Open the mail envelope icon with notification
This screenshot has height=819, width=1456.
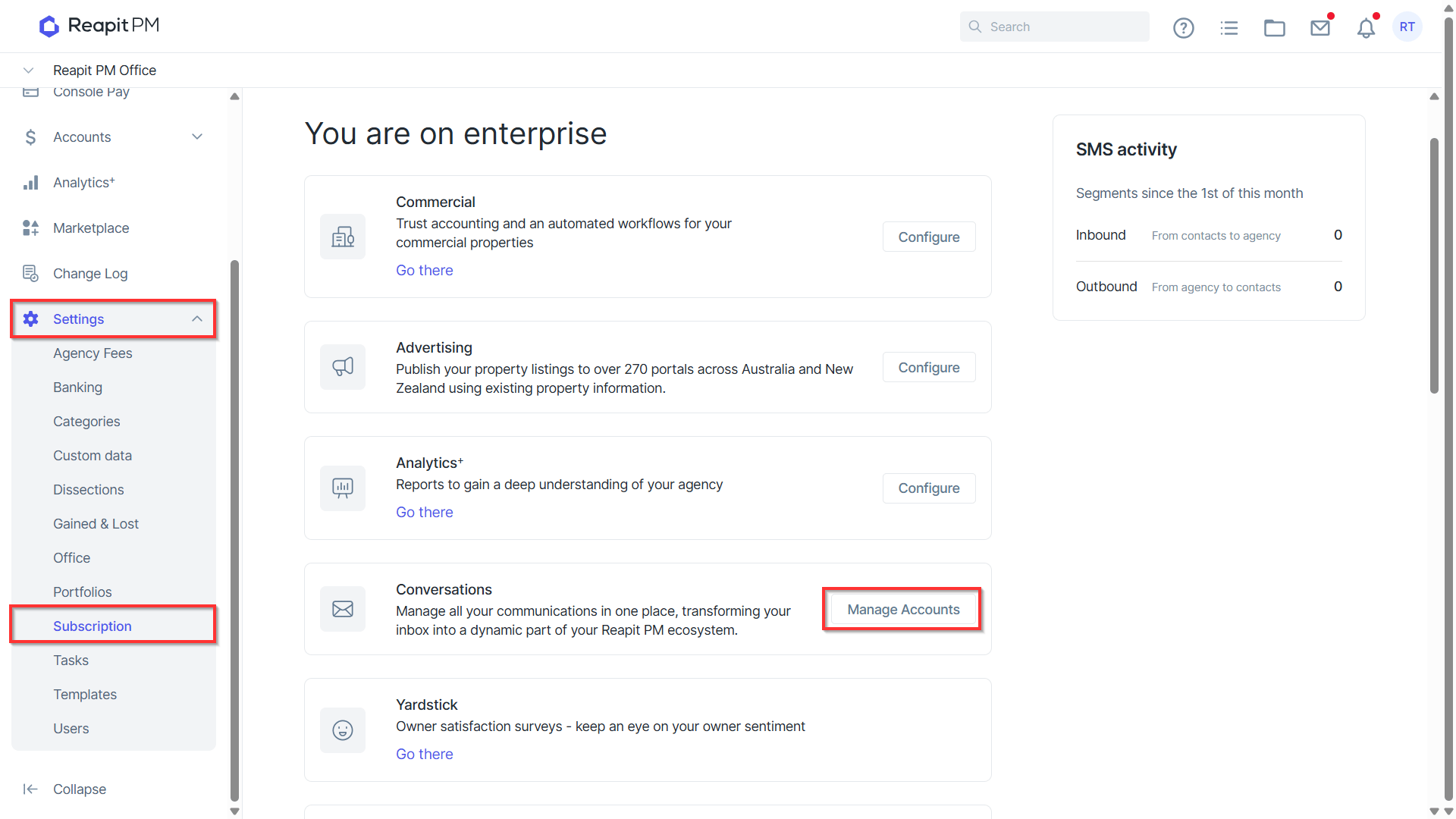1320,27
